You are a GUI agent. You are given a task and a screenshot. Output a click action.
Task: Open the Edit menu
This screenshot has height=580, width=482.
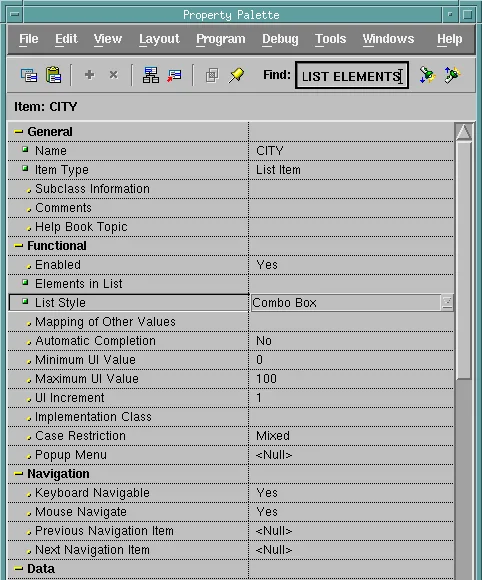(x=66, y=39)
